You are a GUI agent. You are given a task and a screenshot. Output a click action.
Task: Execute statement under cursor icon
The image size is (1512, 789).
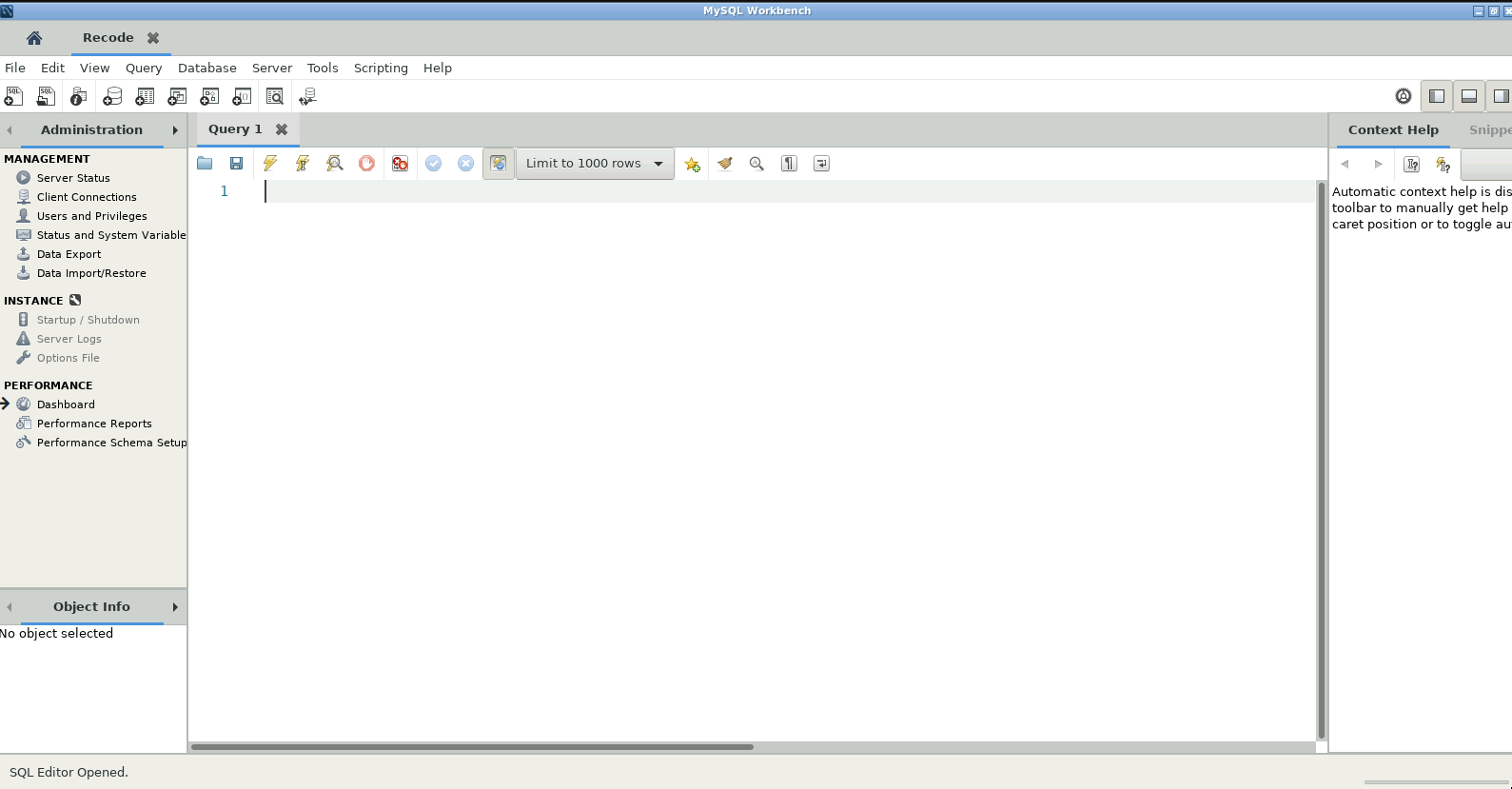[303, 164]
